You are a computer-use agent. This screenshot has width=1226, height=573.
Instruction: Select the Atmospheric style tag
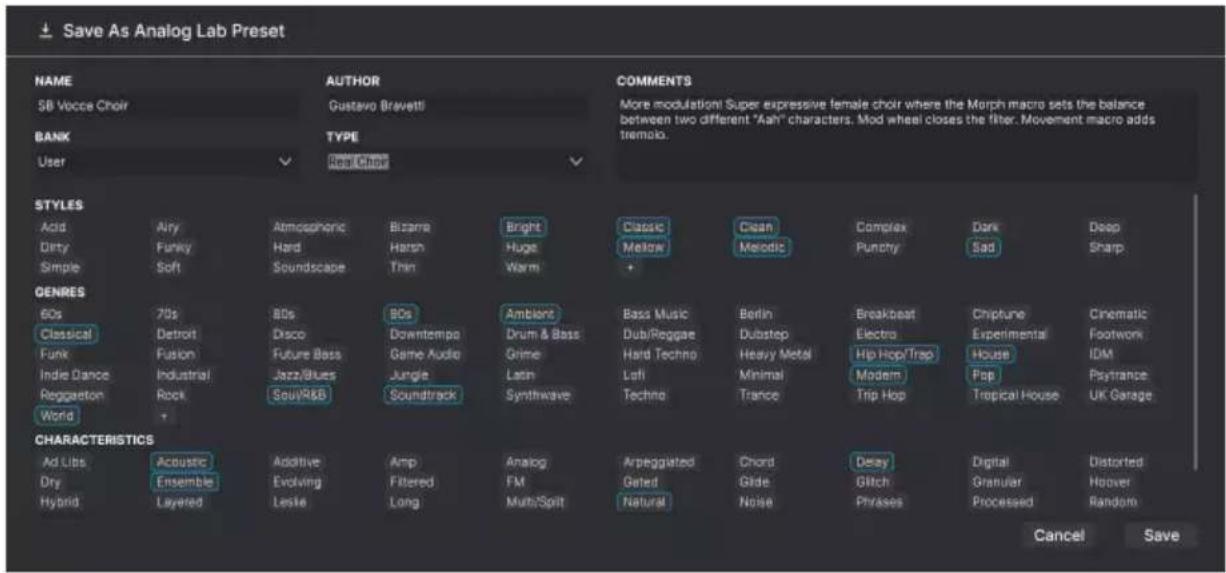coord(309,227)
